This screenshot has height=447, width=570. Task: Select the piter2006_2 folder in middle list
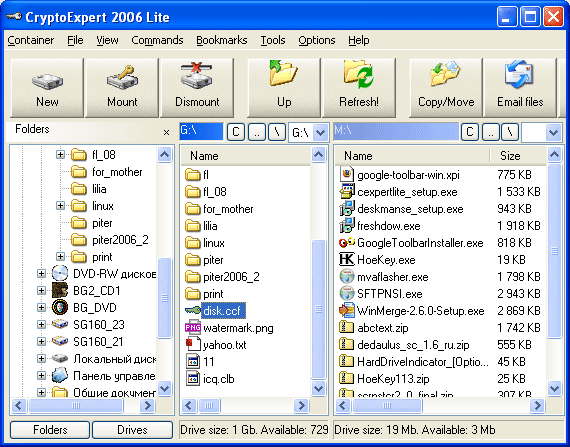point(222,277)
